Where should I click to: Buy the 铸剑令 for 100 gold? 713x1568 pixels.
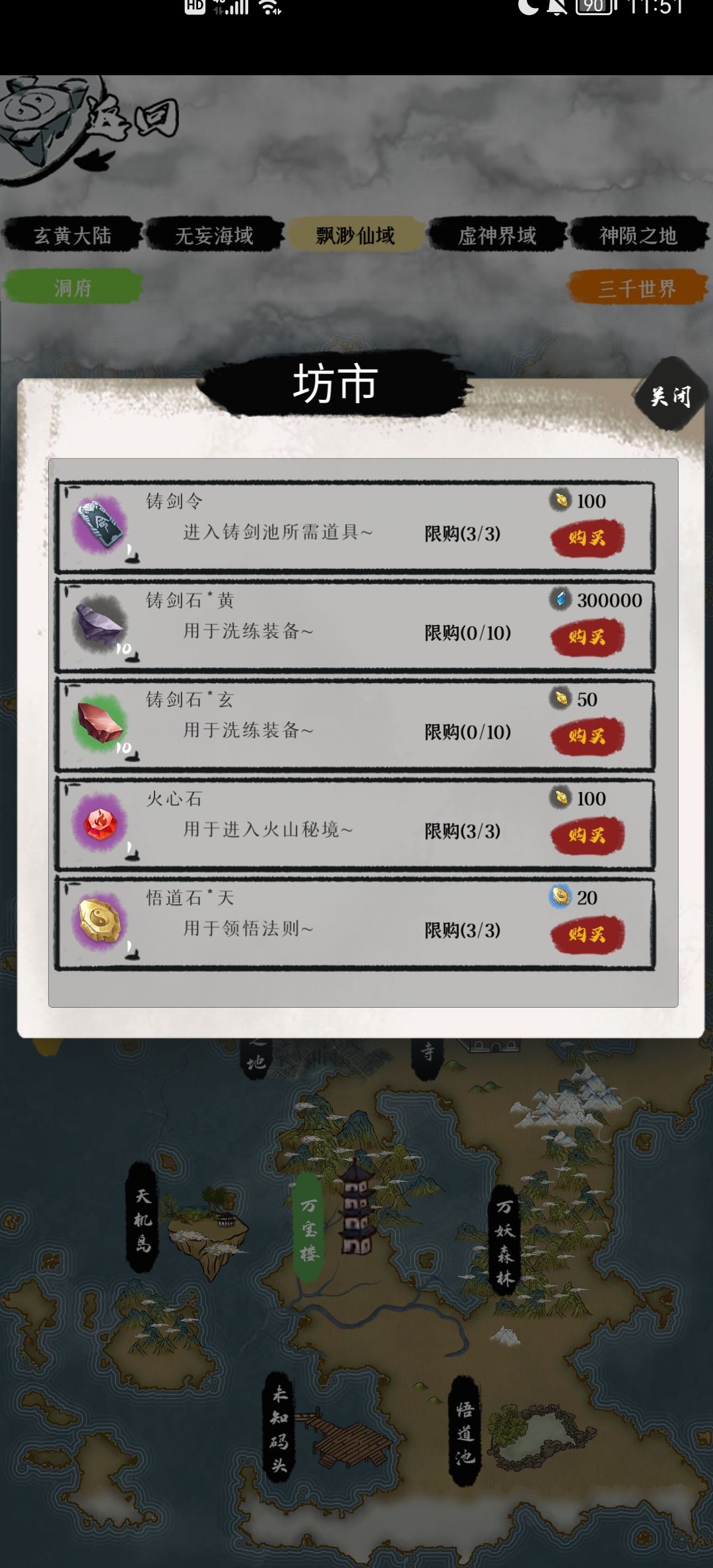(588, 538)
